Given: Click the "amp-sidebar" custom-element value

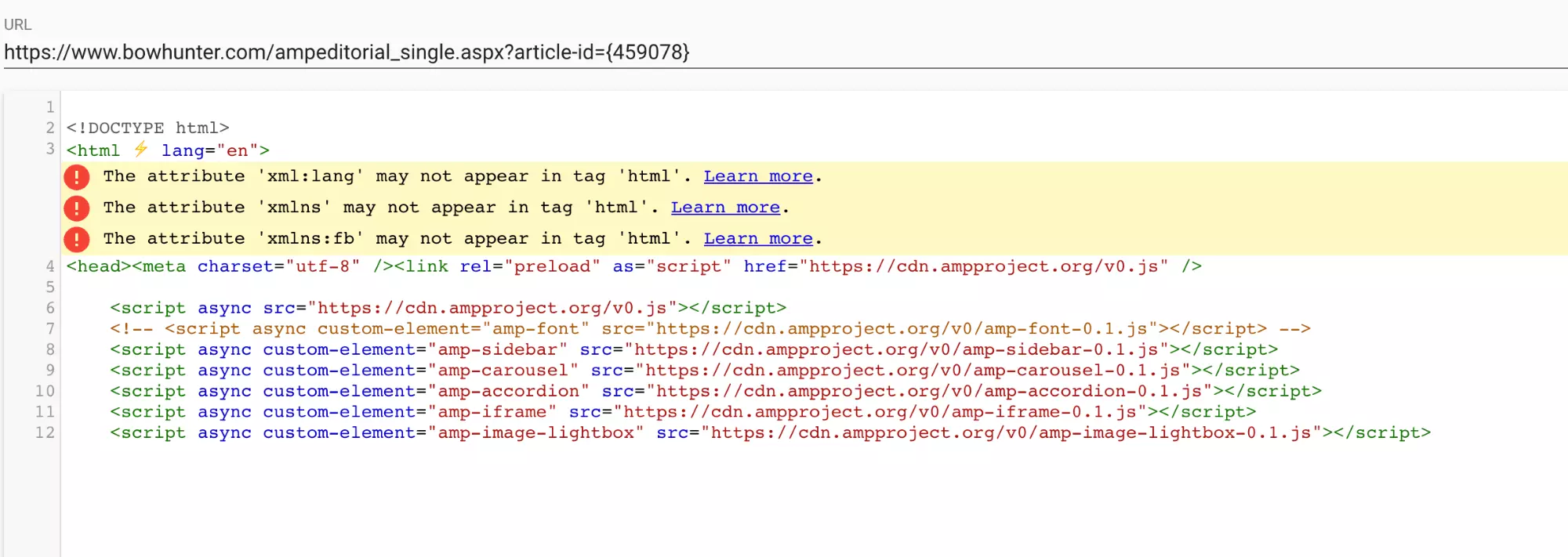Looking at the screenshot, I should pos(498,349).
